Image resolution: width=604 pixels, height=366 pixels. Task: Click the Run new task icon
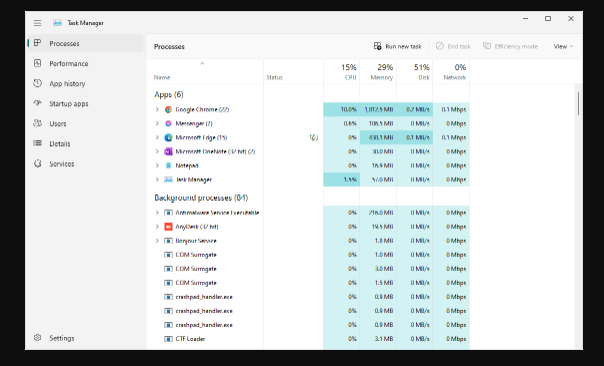pyautogui.click(x=378, y=46)
